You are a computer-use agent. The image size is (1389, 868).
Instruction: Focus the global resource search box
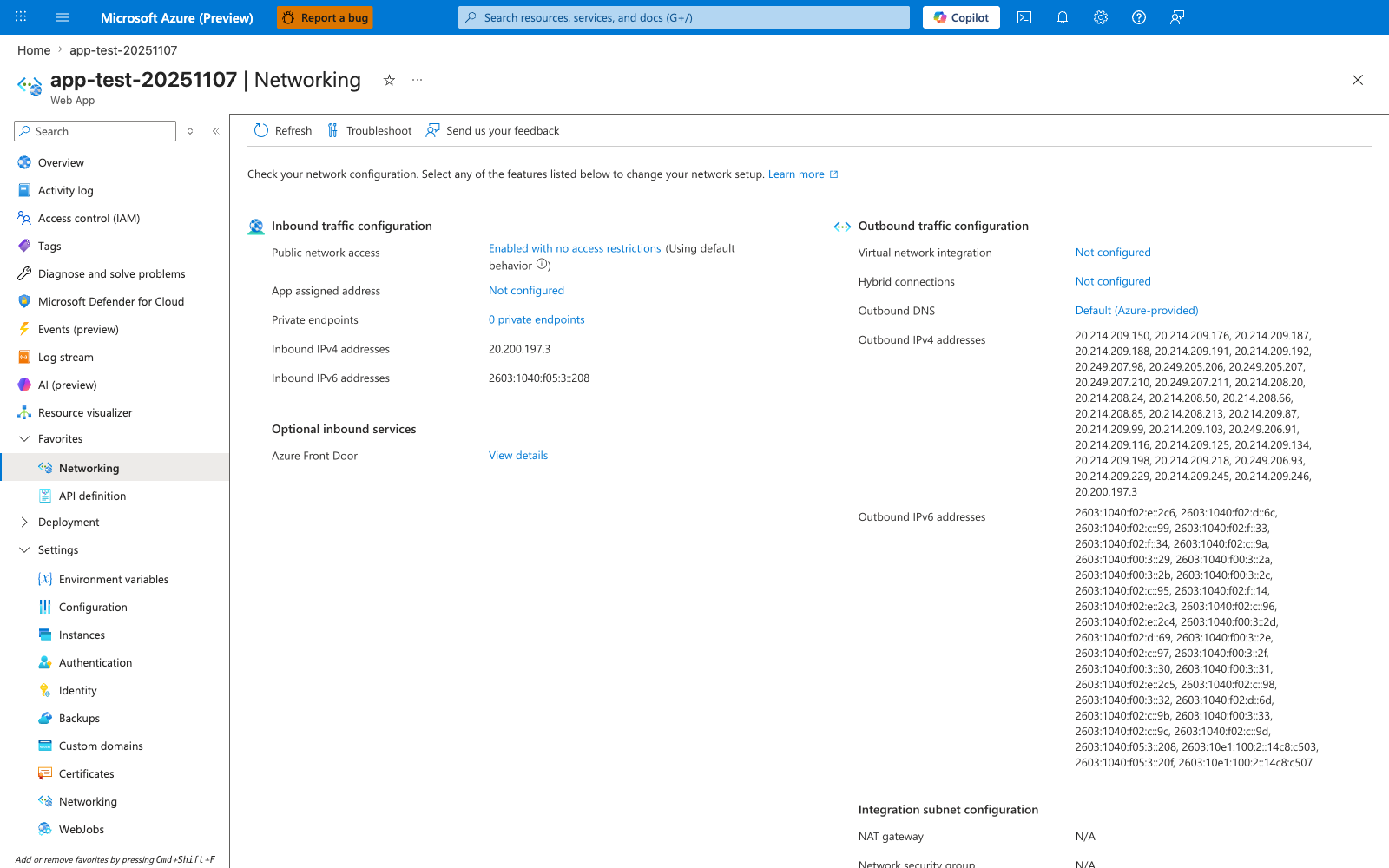coord(684,17)
